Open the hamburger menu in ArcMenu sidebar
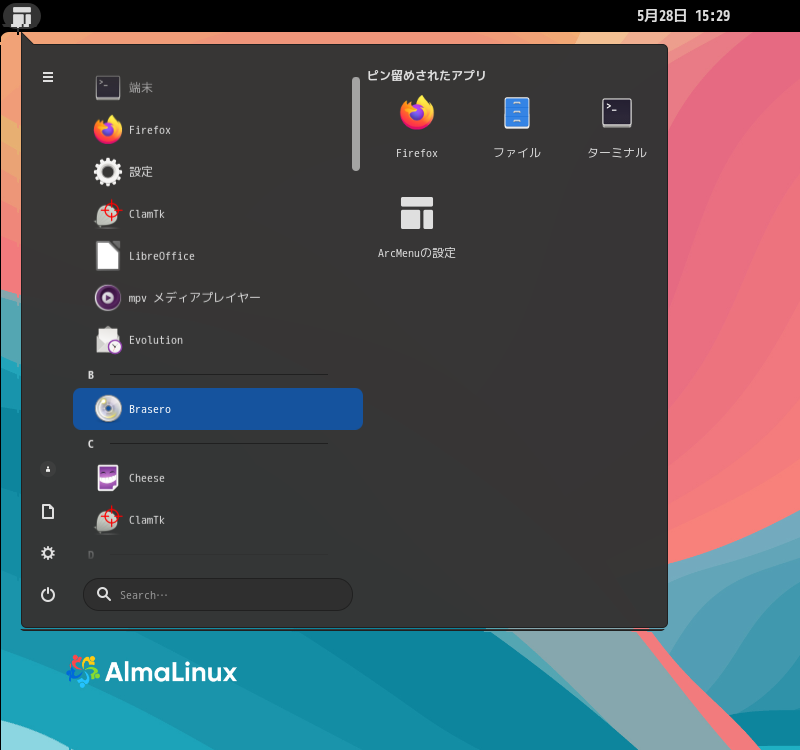Viewport: 800px width, 750px height. pyautogui.click(x=48, y=77)
